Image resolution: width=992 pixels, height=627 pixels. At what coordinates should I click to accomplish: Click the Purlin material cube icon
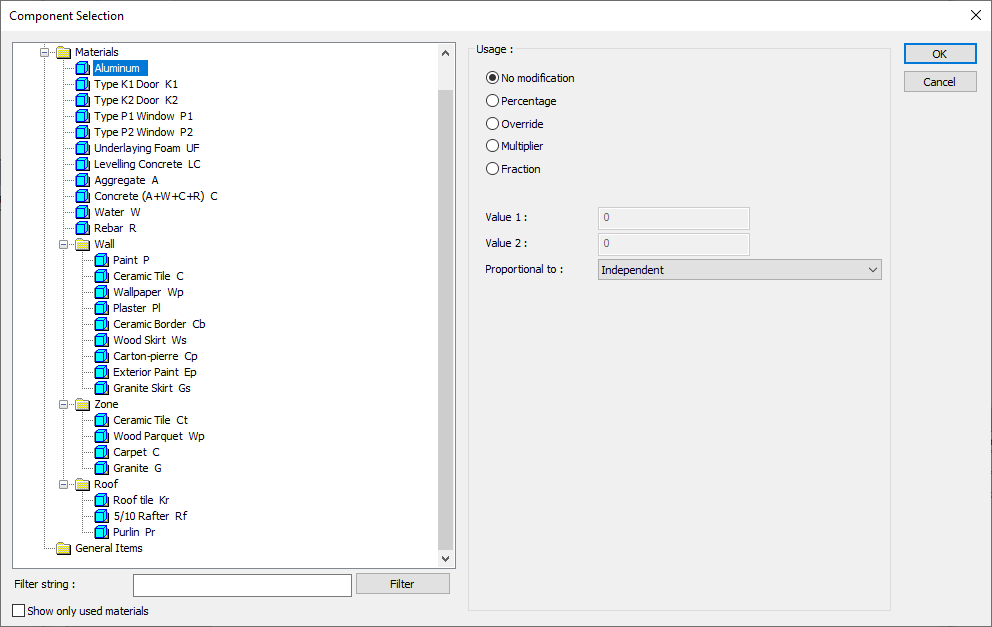point(101,532)
